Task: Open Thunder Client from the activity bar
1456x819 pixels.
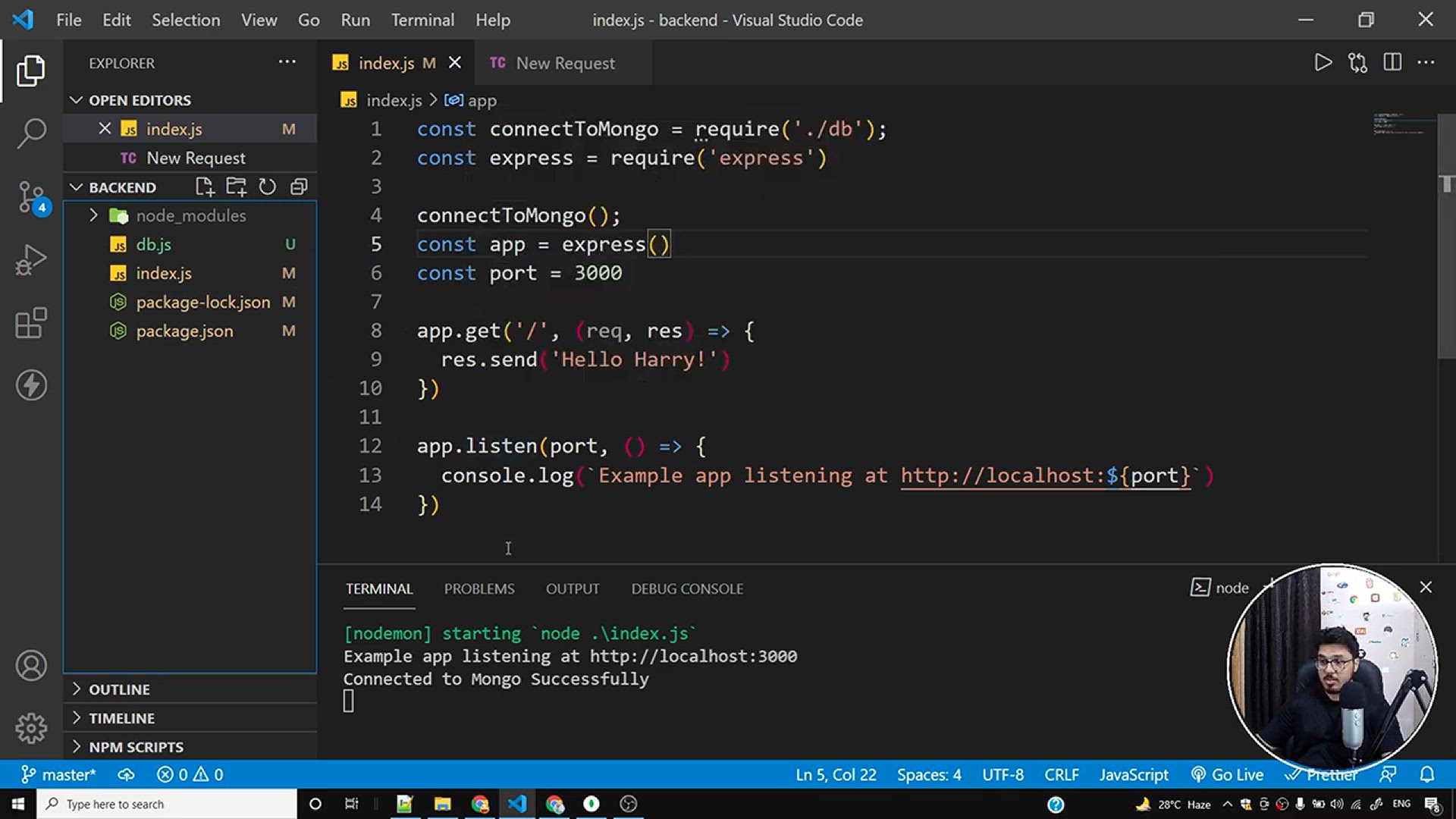Action: click(31, 385)
